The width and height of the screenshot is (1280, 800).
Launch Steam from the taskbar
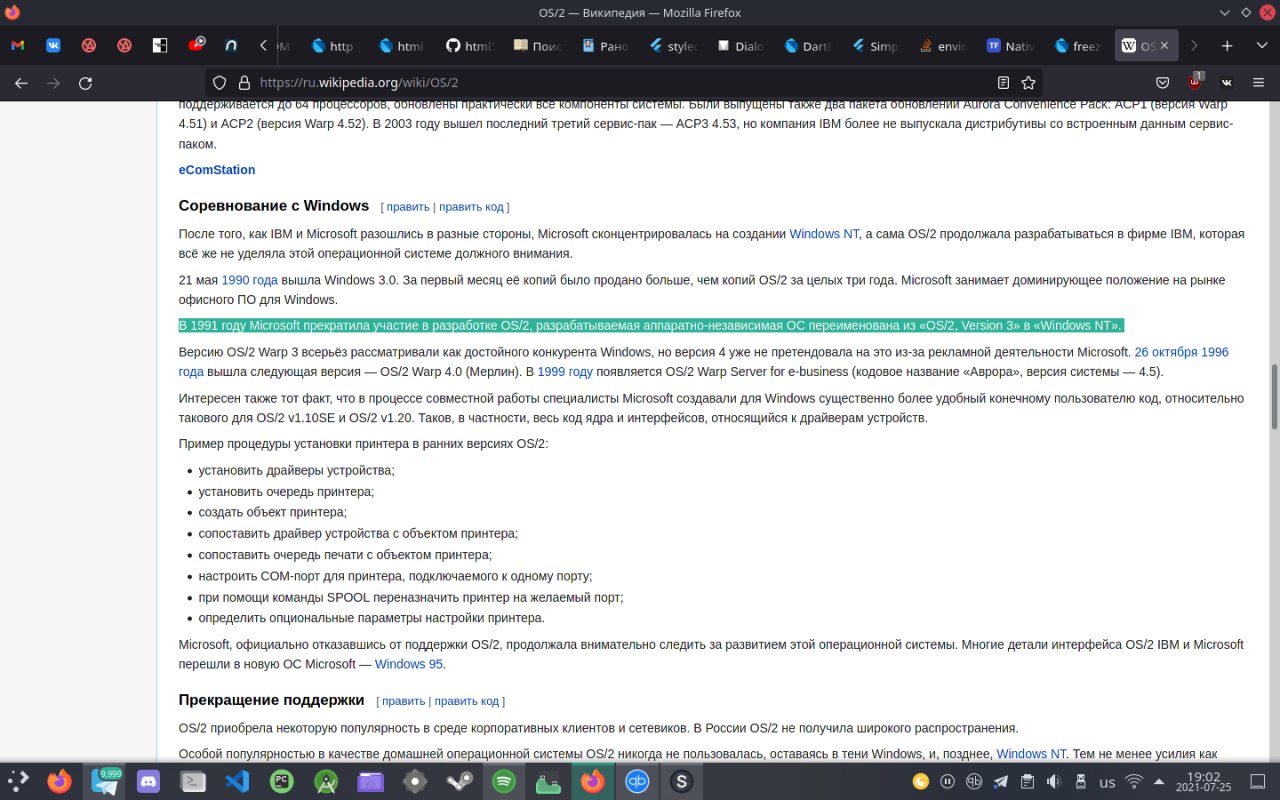(460, 781)
